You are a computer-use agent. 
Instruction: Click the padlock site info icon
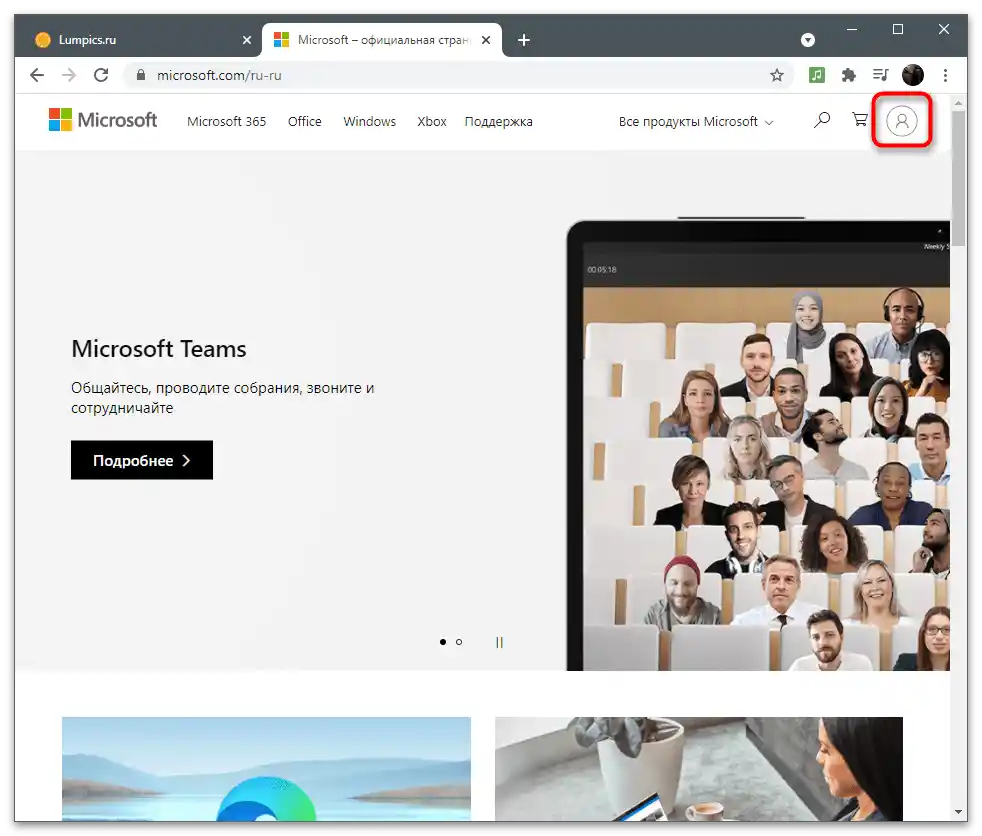click(x=141, y=75)
